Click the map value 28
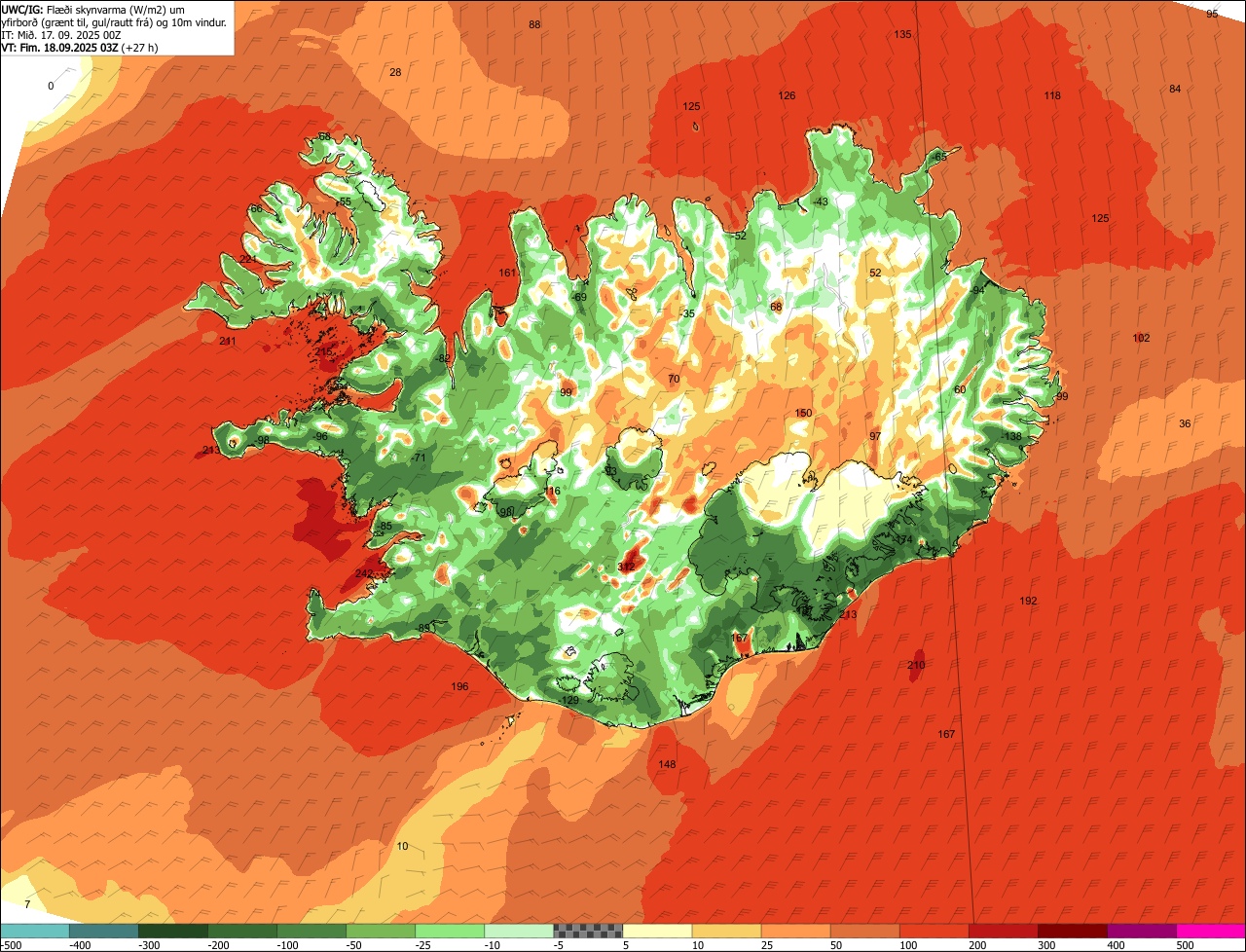 pyautogui.click(x=395, y=72)
